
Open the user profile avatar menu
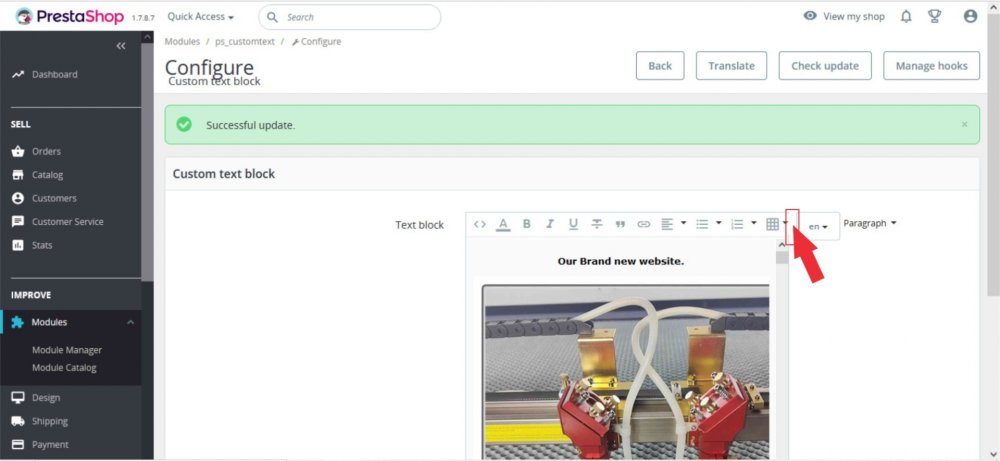pos(970,17)
